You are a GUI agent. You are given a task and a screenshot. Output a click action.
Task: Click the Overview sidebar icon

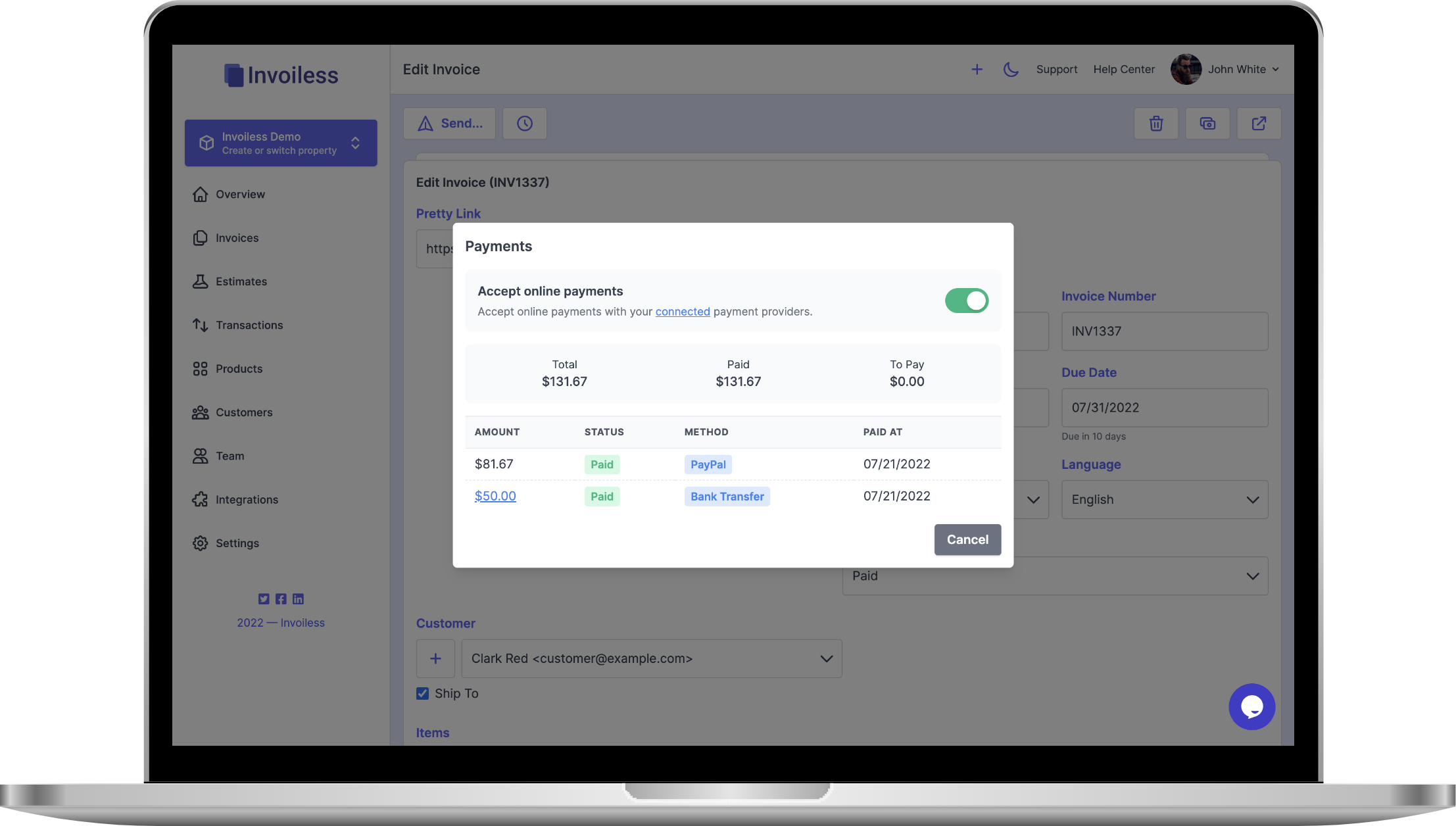200,195
